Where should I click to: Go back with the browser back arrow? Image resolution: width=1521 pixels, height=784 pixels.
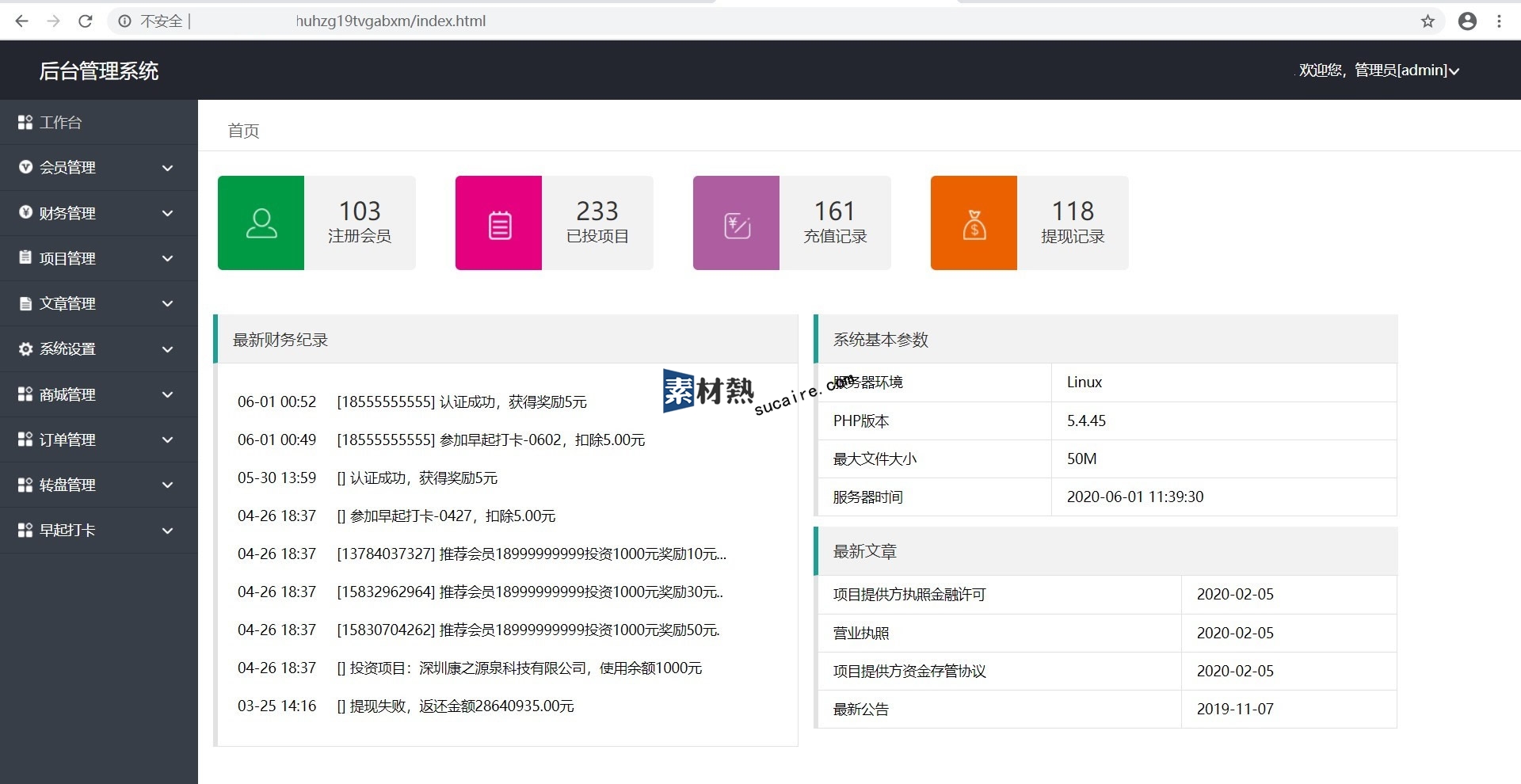[22, 21]
